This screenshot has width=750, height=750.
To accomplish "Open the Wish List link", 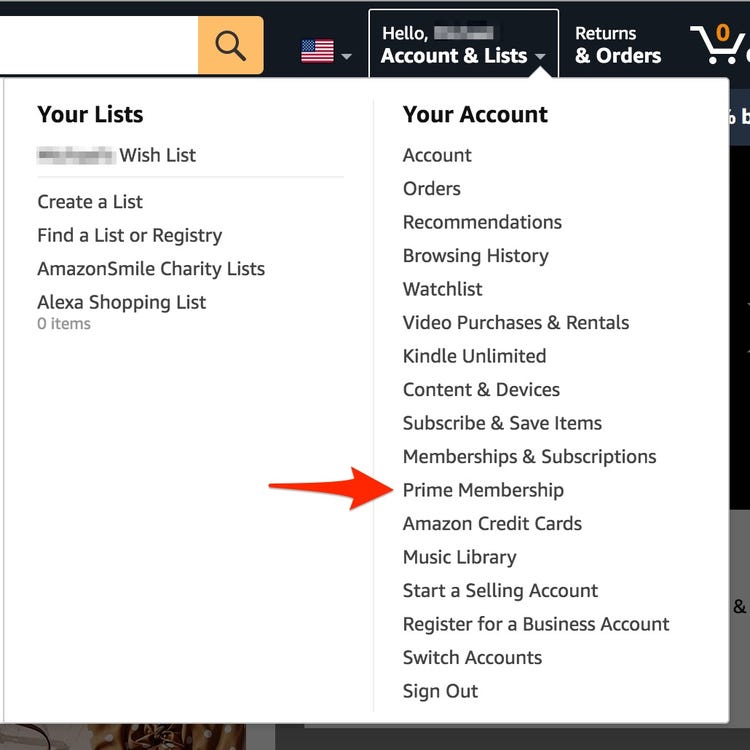I will coord(117,155).
